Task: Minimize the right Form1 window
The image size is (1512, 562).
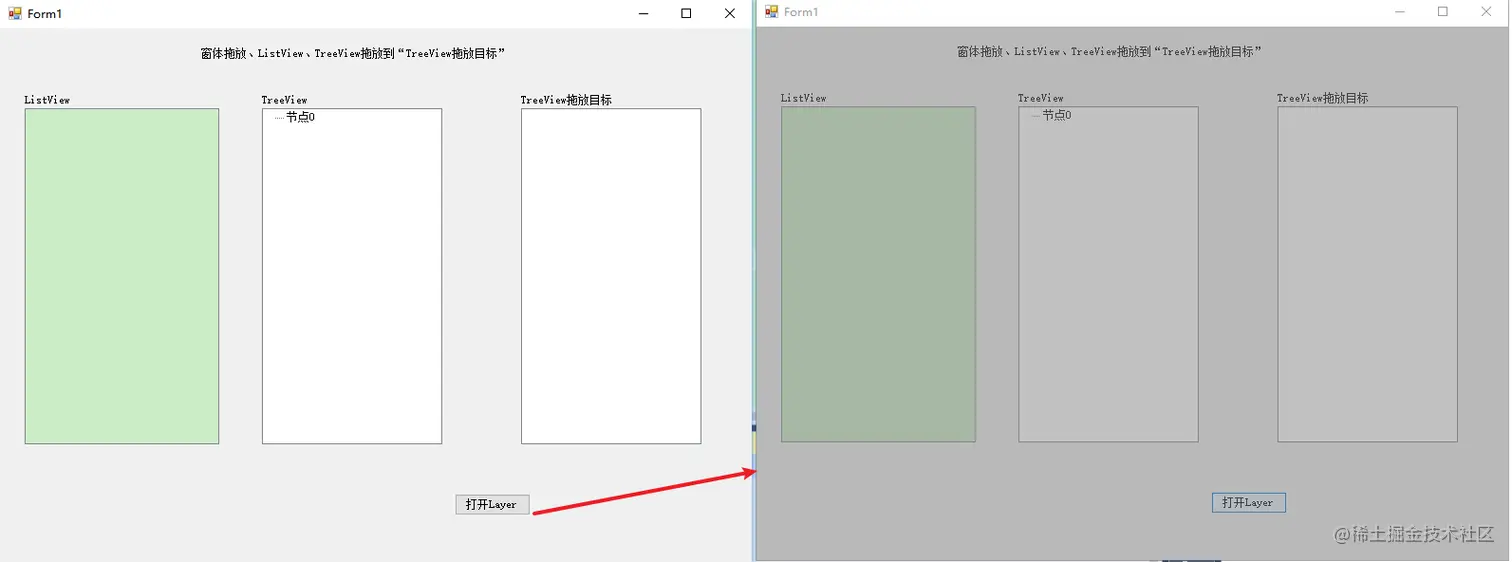Action: point(1400,11)
